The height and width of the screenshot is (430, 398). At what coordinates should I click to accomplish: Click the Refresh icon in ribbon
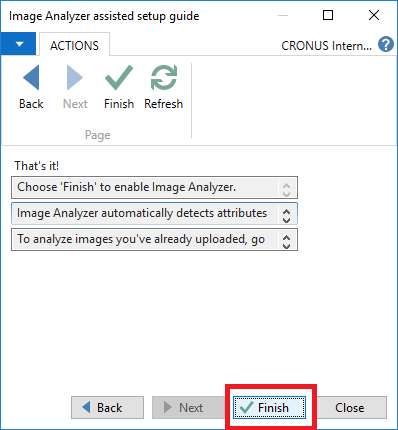point(164,78)
